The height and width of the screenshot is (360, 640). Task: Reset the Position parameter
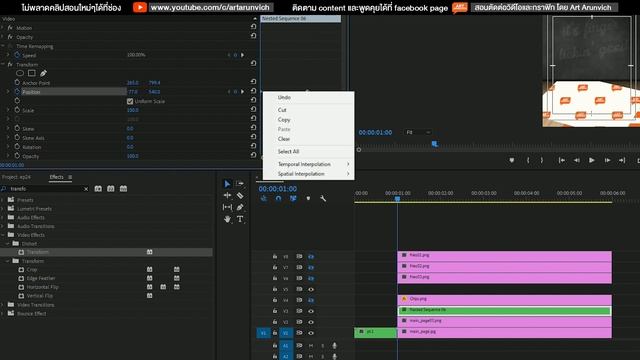[x=253, y=91]
